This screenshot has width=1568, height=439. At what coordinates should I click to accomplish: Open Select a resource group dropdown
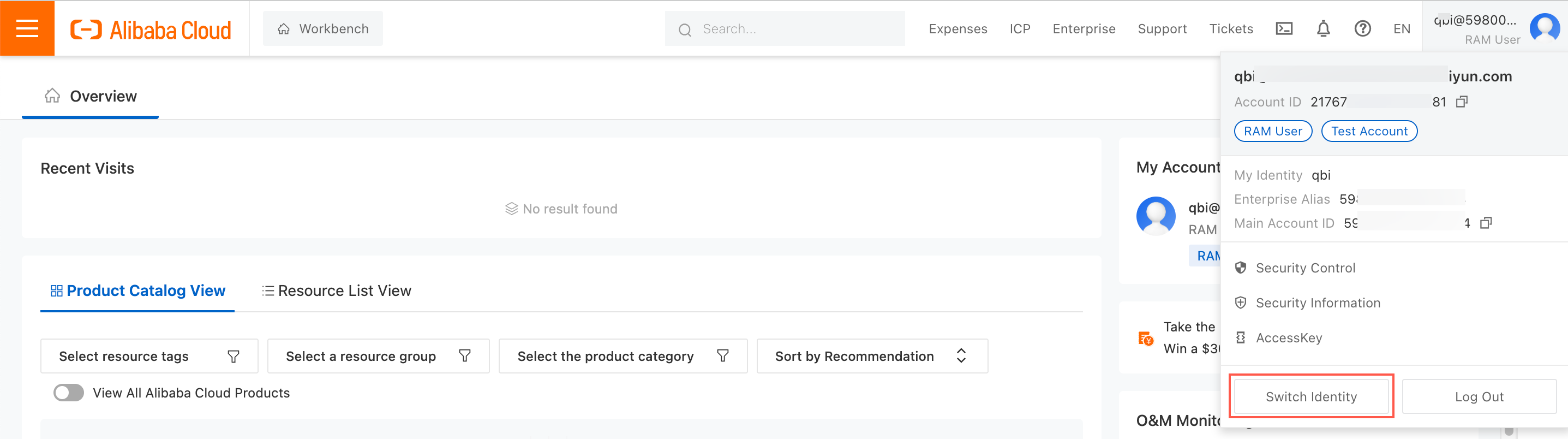[x=378, y=356]
